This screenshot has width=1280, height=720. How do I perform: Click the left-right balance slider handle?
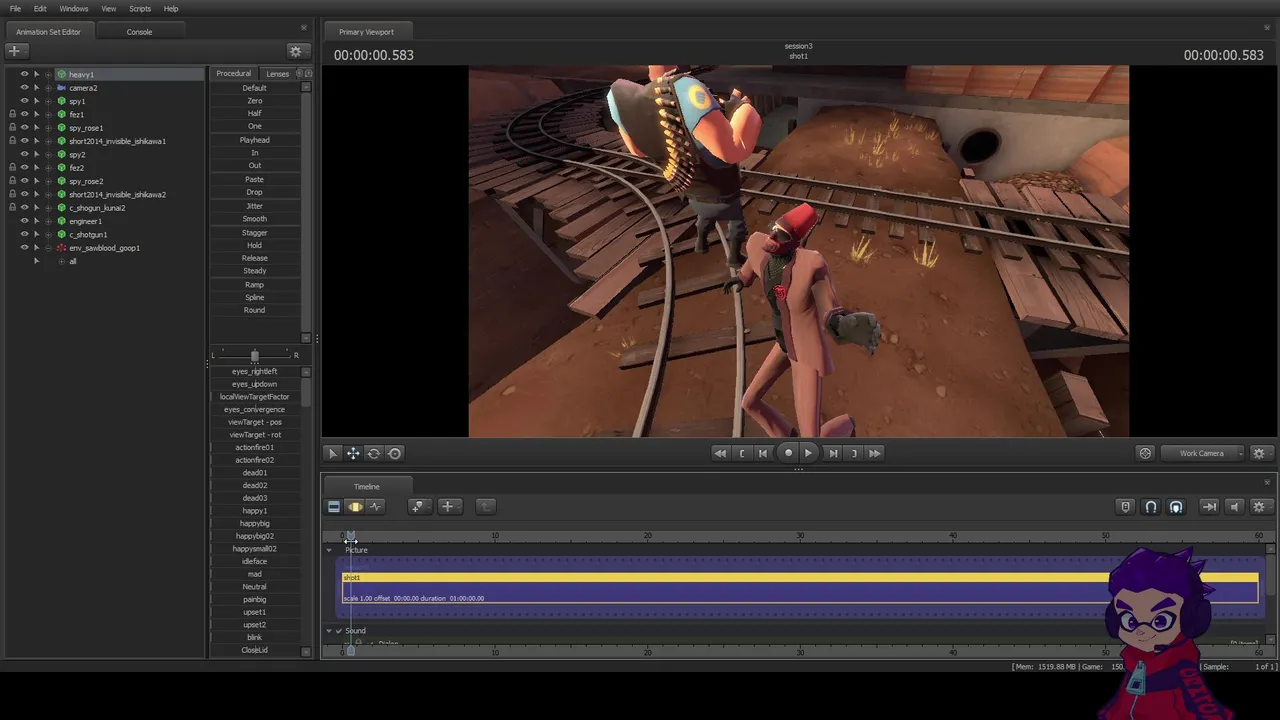pos(254,355)
